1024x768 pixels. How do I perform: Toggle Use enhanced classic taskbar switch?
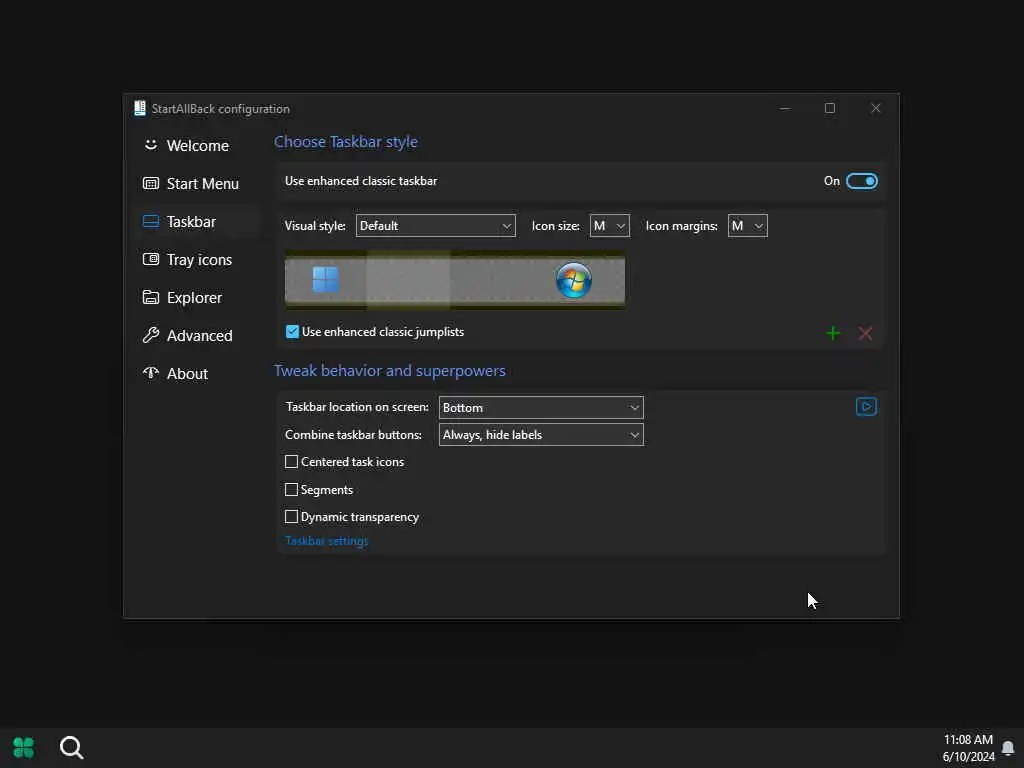pos(861,181)
